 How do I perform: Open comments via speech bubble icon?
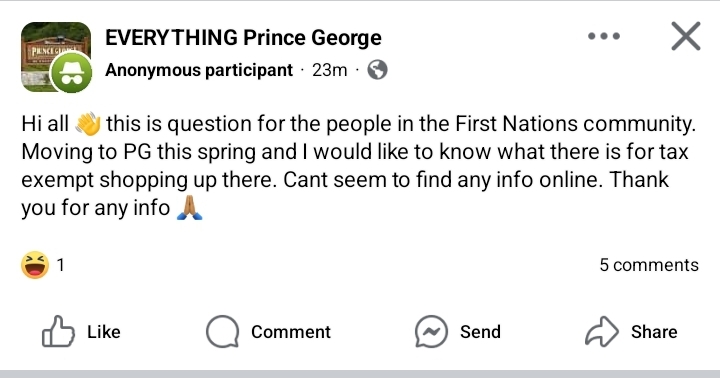pos(222,331)
